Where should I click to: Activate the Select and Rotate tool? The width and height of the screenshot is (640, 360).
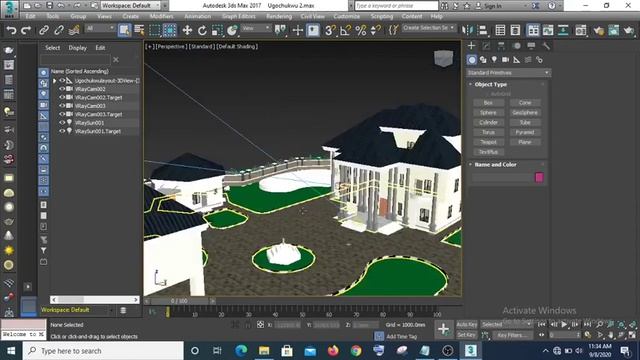(x=202, y=30)
